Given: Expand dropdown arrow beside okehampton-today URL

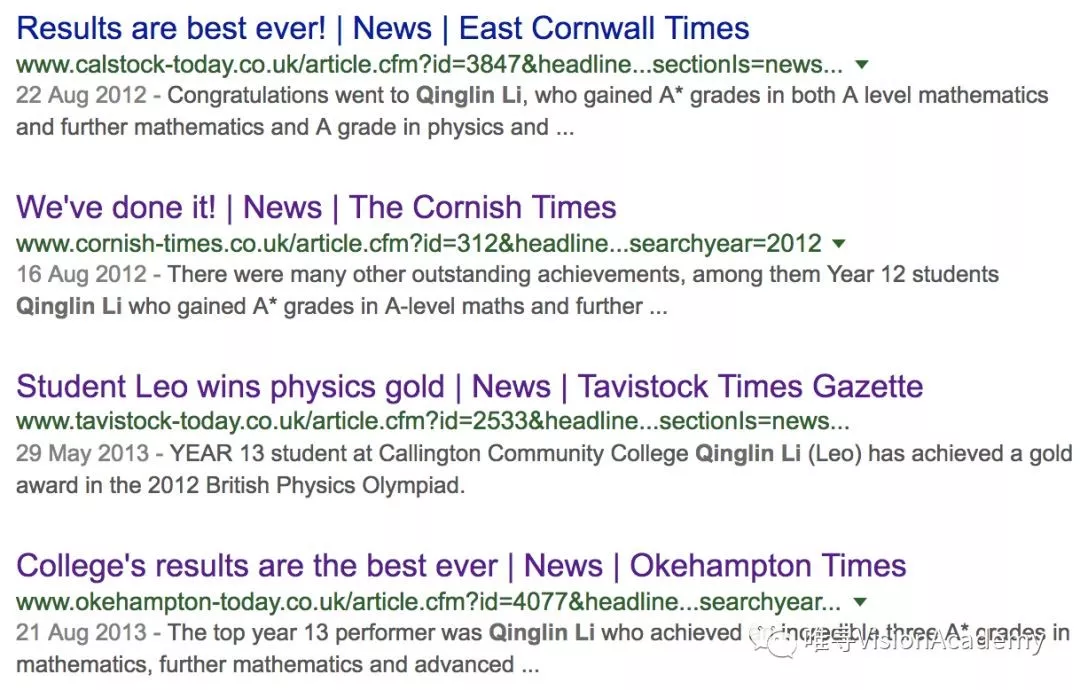Looking at the screenshot, I should (860, 602).
